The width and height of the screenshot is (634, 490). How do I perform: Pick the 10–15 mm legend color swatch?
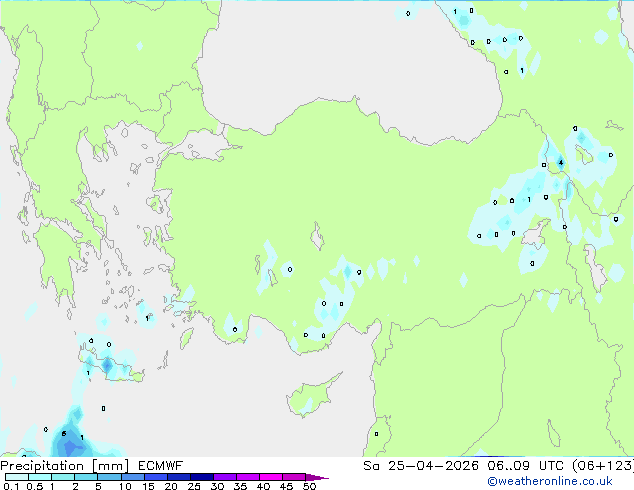click(x=132, y=477)
